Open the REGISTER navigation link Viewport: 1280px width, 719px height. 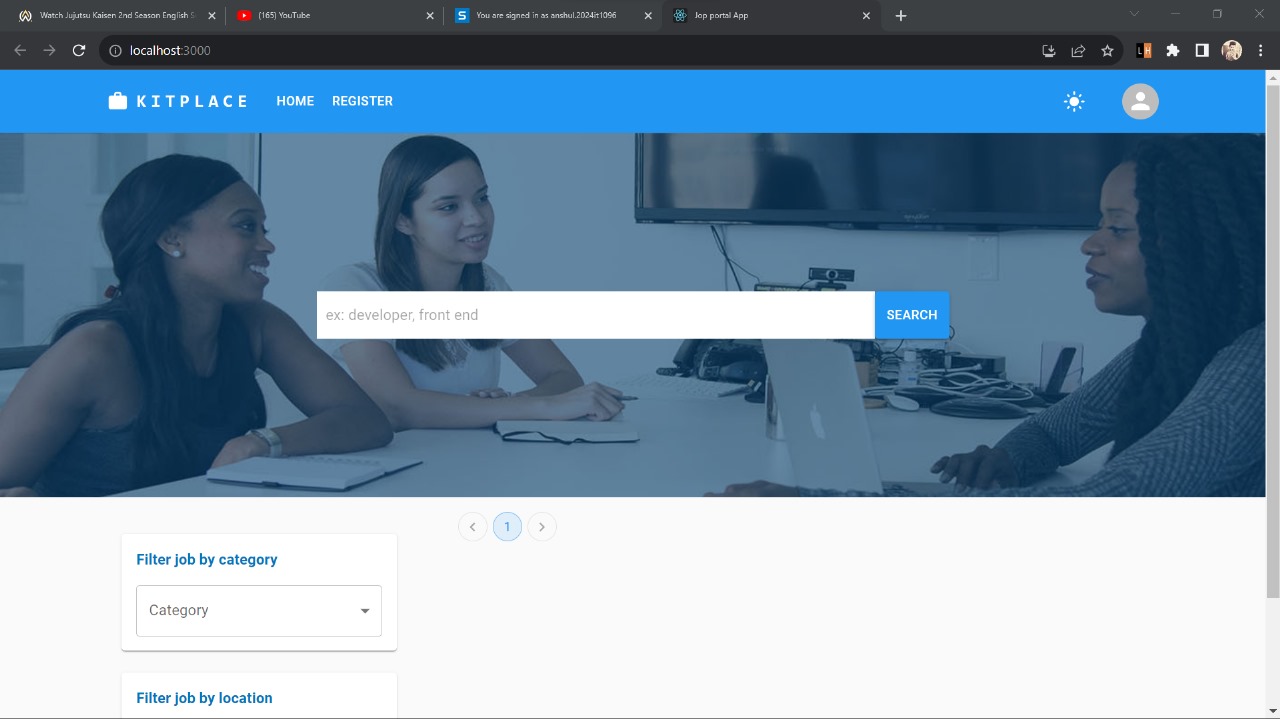click(362, 101)
